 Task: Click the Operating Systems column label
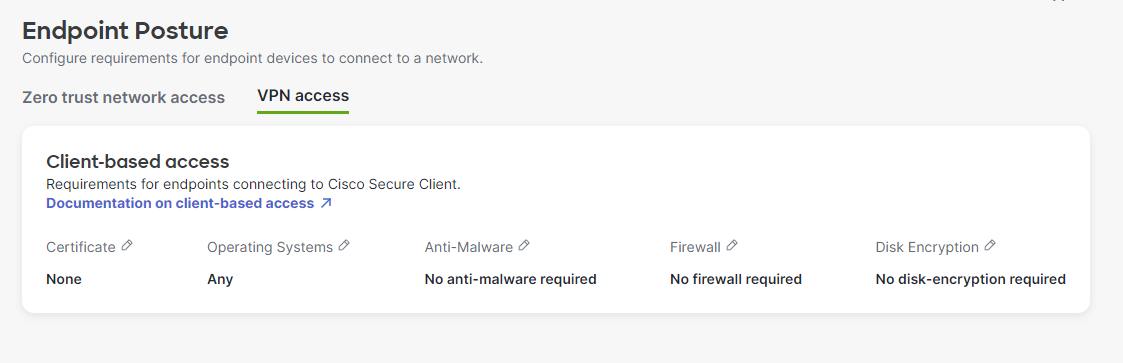(270, 248)
